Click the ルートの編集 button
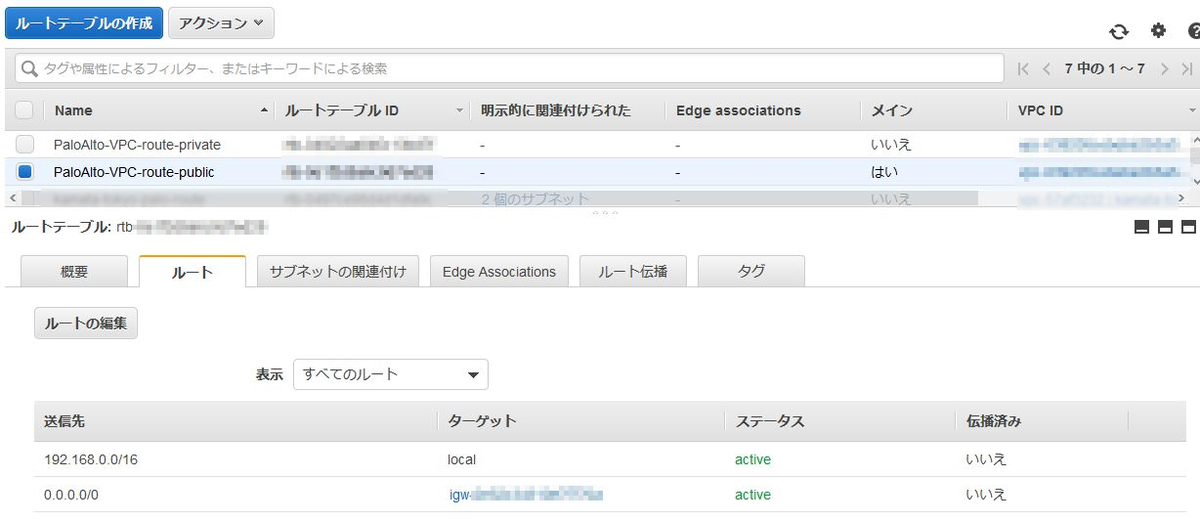1200x521 pixels. (x=86, y=323)
